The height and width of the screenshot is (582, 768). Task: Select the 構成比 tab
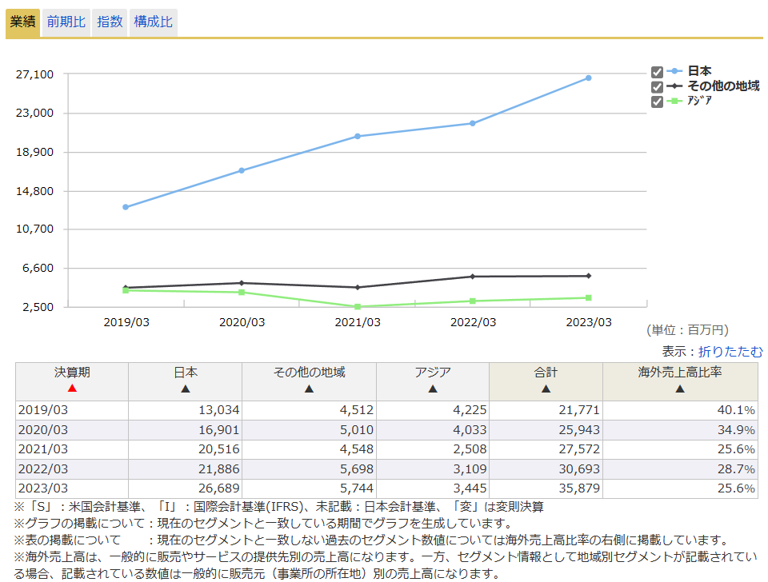click(153, 22)
